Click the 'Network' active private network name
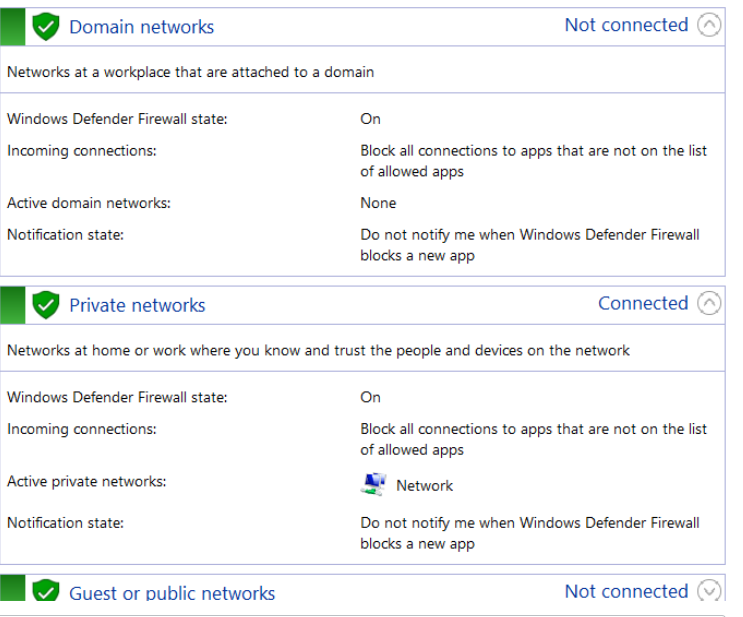743x617 pixels. pos(425,485)
